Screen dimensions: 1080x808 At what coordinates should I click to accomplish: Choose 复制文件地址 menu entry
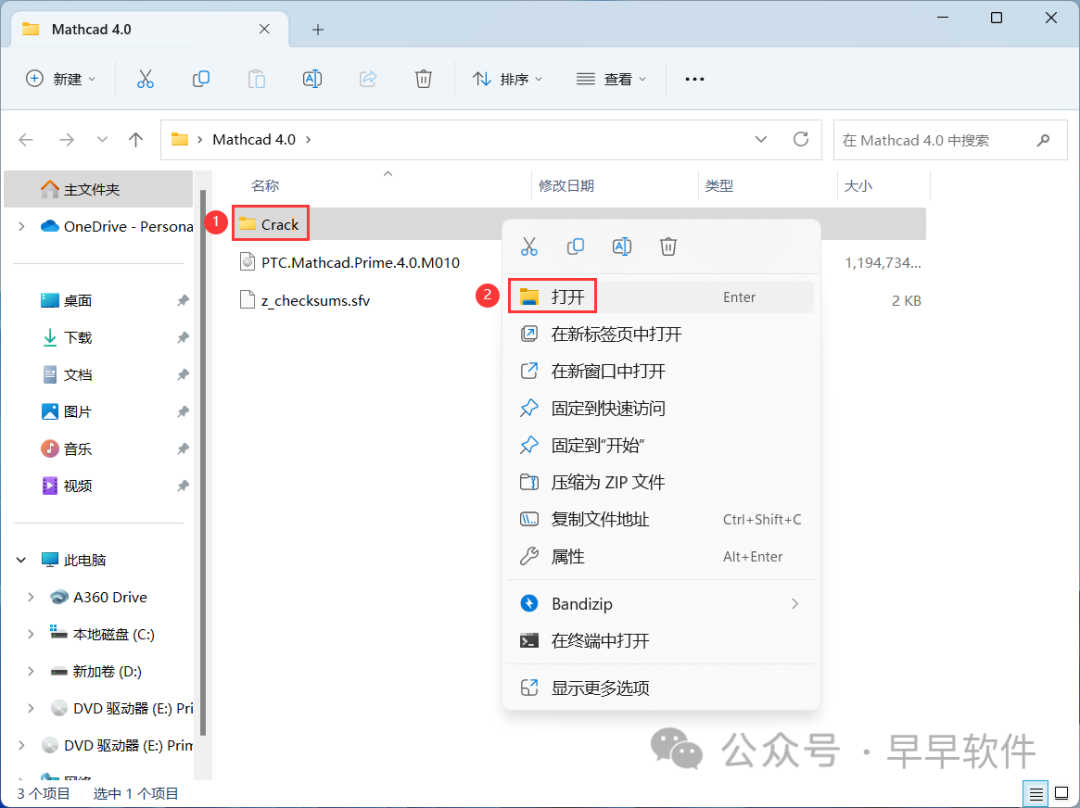tap(661, 519)
